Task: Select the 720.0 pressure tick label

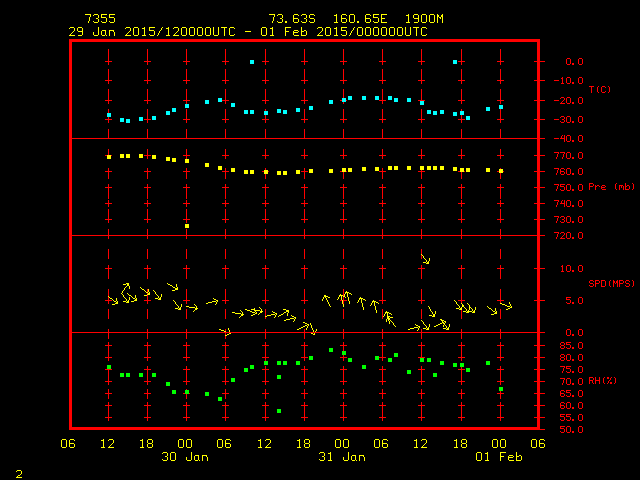Action: click(x=569, y=236)
